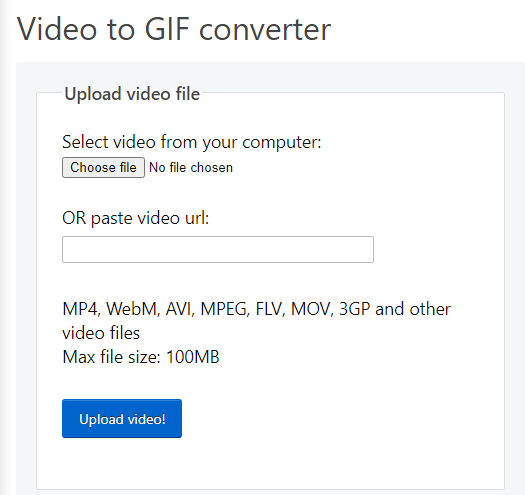This screenshot has width=526, height=495.
Task: Click the word MOV in formats list
Action: (312, 309)
